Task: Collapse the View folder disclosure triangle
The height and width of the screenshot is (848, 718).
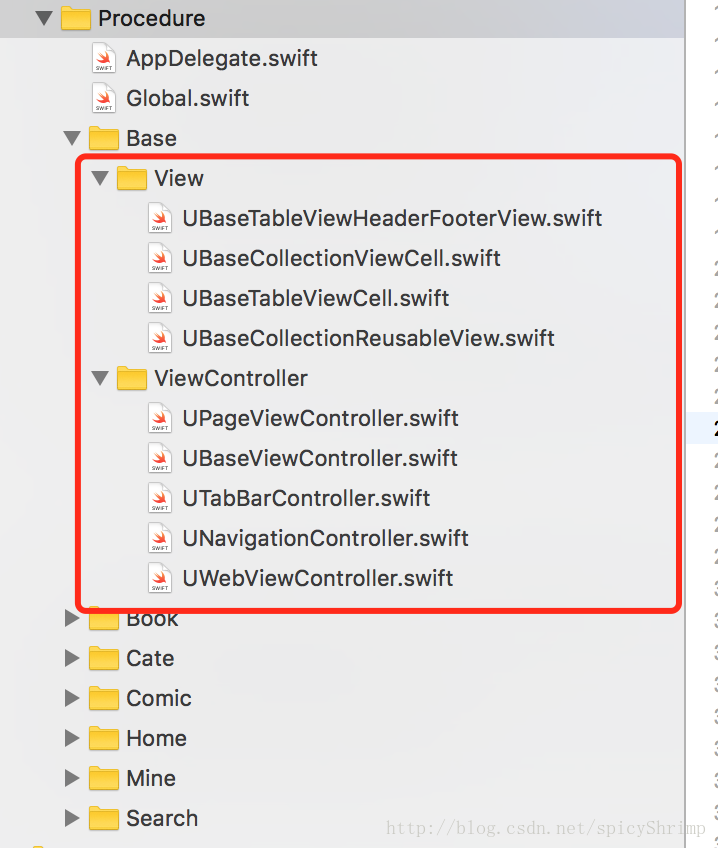Action: point(99,178)
